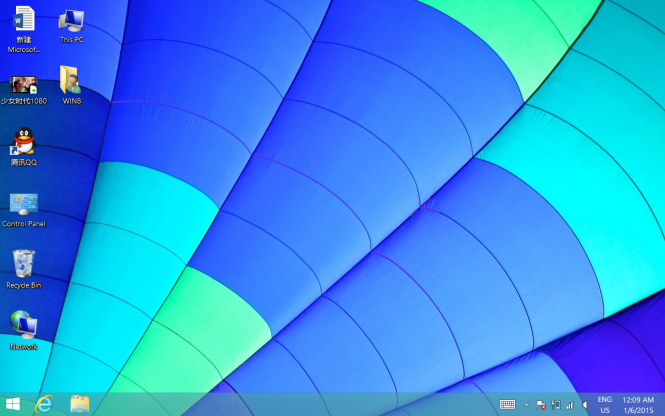
Task: Switch input language ENG US indicator
Action: [x=605, y=405]
